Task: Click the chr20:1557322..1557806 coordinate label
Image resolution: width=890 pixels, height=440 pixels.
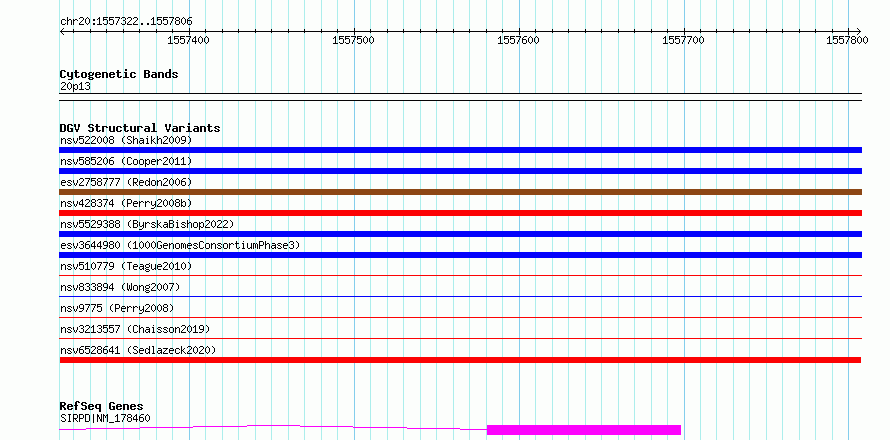Action: pyautogui.click(x=126, y=22)
